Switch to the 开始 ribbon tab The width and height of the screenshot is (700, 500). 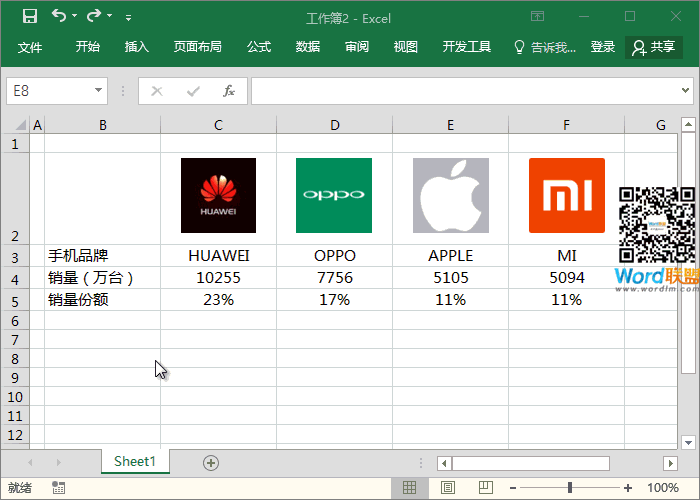pos(88,46)
